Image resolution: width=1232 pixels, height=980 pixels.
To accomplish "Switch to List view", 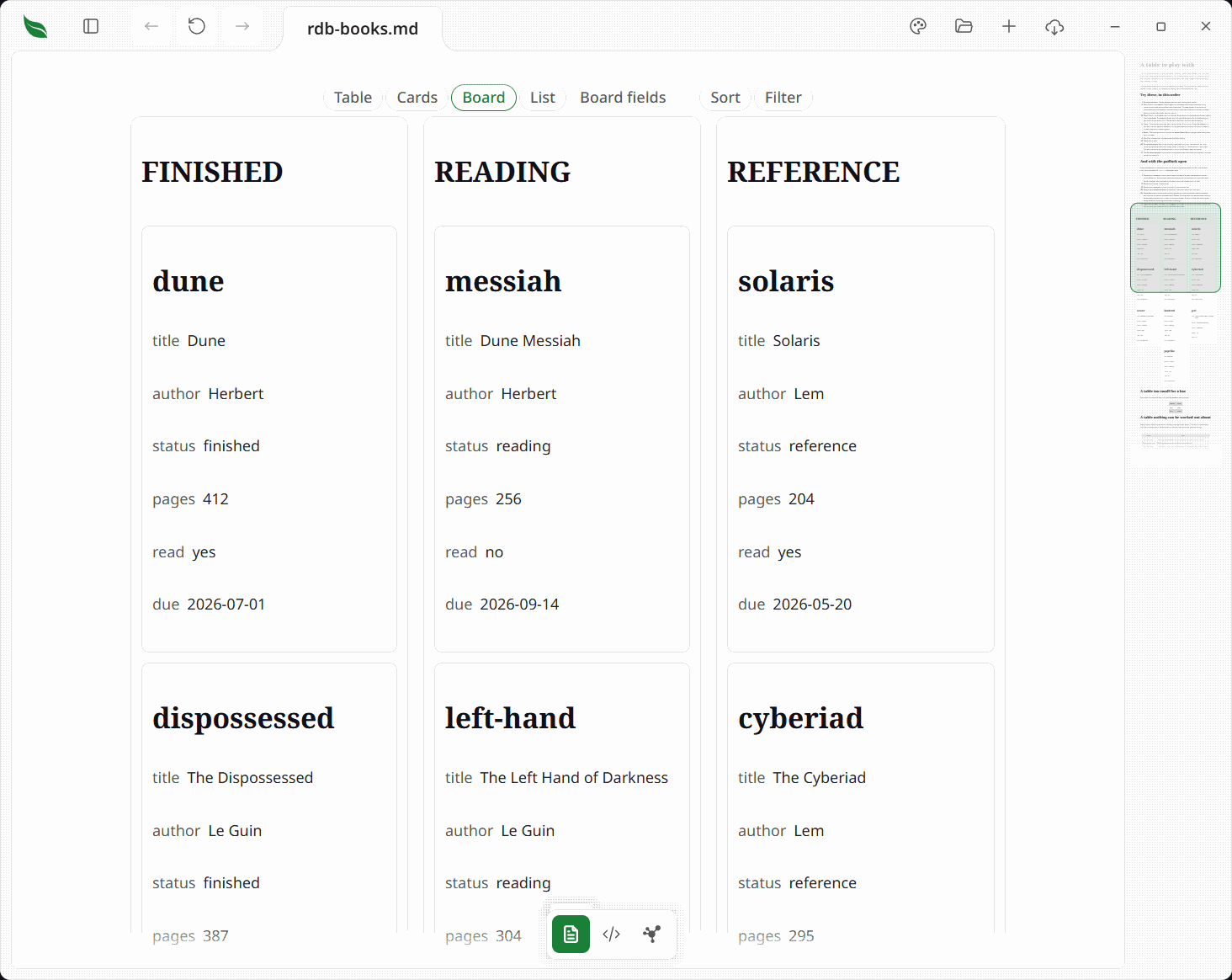I will click(543, 98).
